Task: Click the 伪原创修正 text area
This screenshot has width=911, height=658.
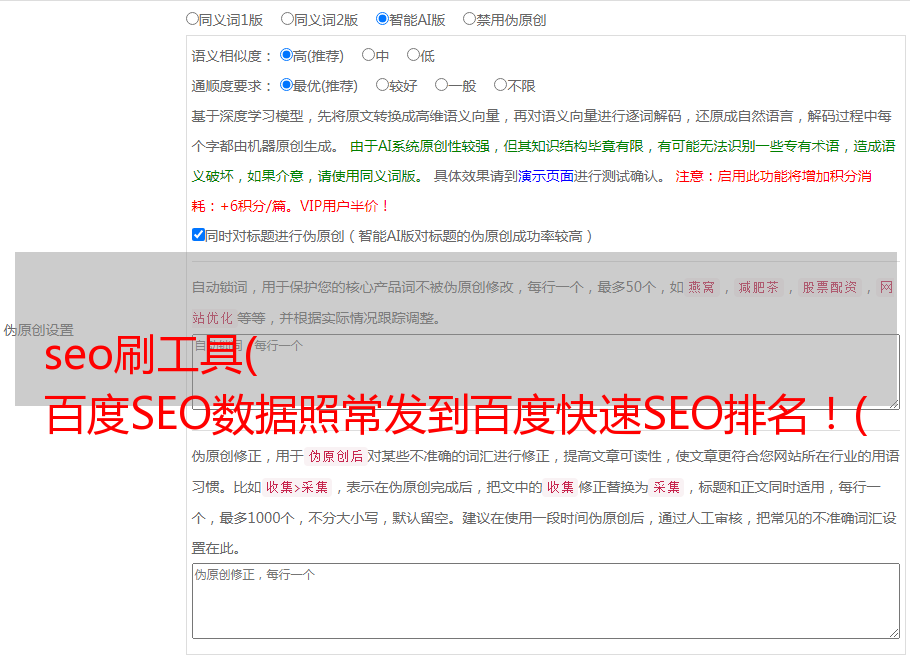Action: click(x=546, y=601)
